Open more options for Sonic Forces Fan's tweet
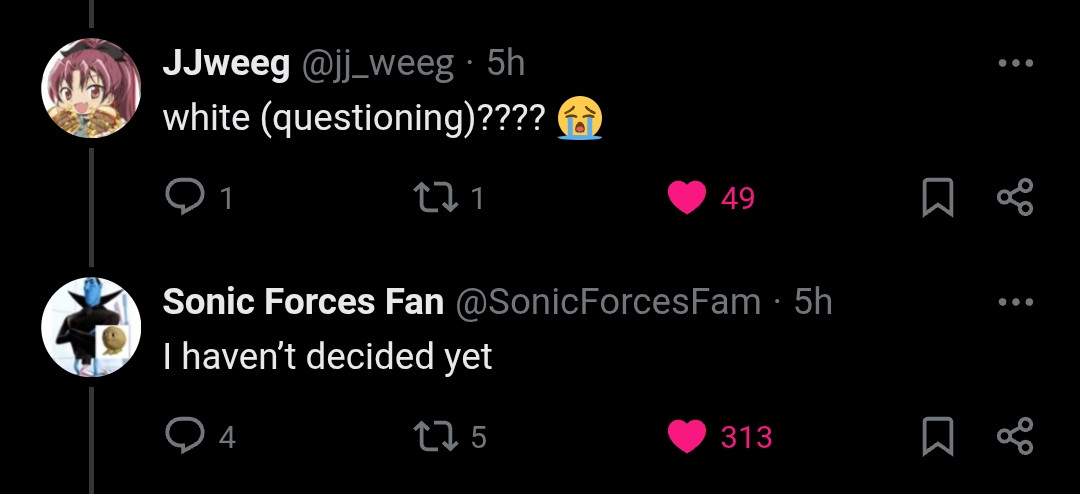1080x494 pixels. coord(1015,302)
